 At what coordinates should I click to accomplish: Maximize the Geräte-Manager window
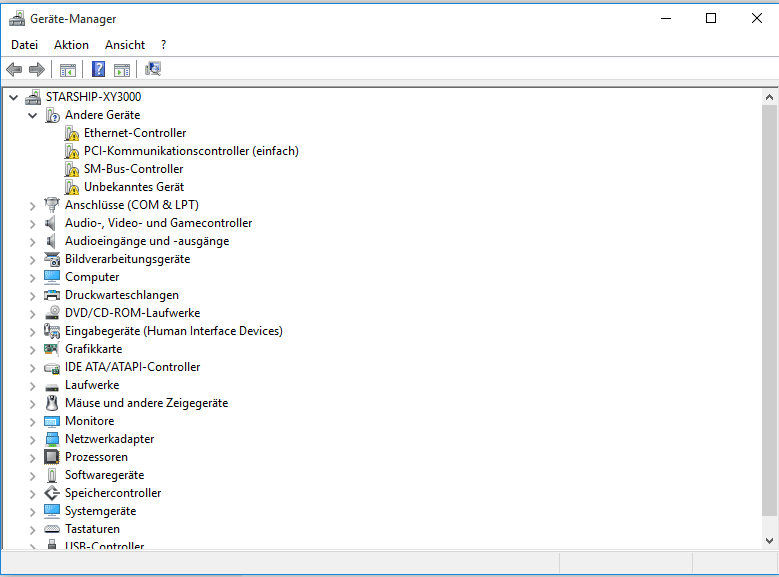point(711,18)
